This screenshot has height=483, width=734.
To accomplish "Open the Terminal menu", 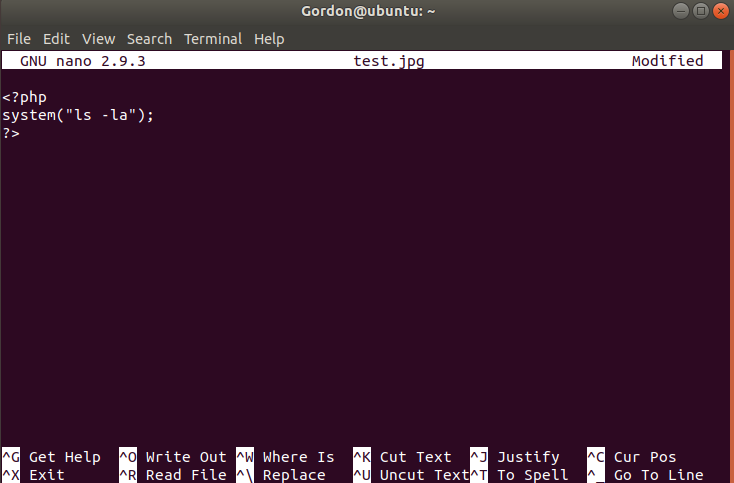I will click(212, 39).
